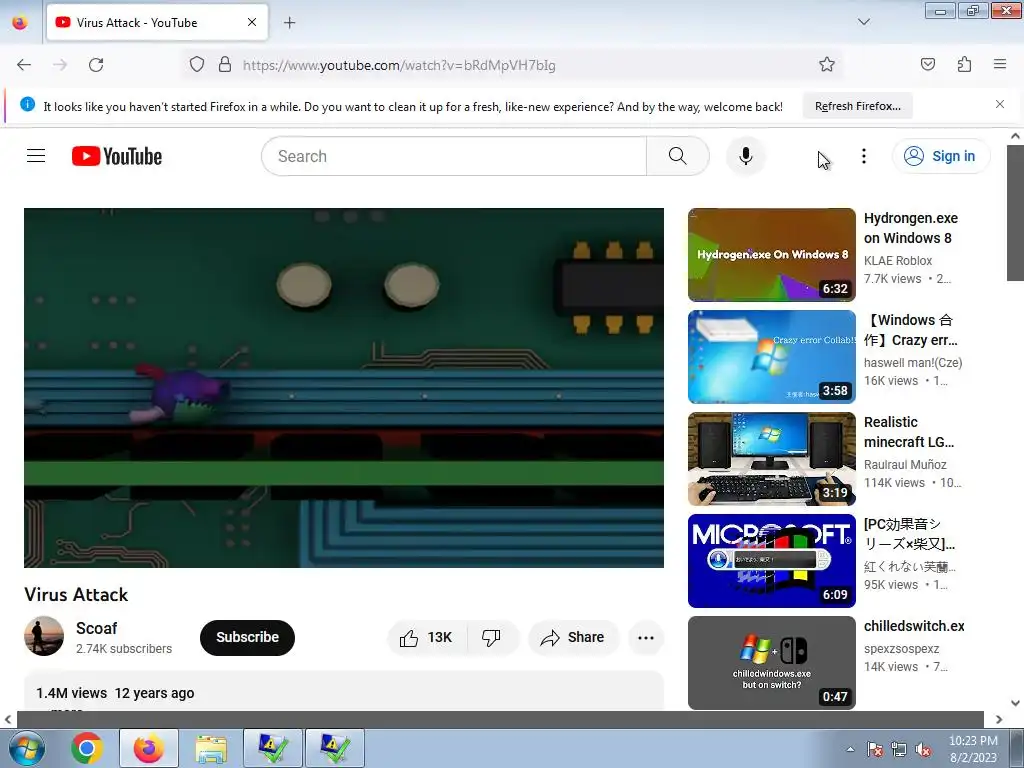Switch to Firefox taskbar button
1024x768 pixels.
pos(149,748)
